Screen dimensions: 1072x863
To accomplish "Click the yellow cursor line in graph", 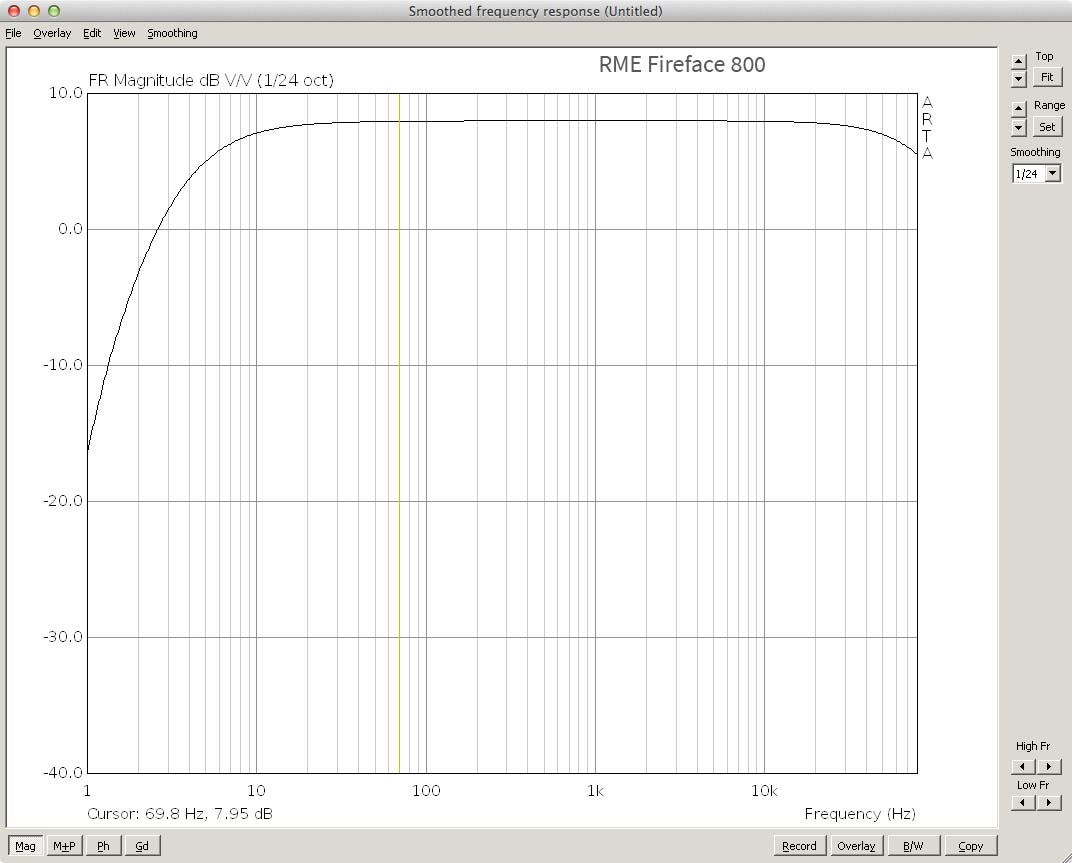I will click(x=399, y=434).
